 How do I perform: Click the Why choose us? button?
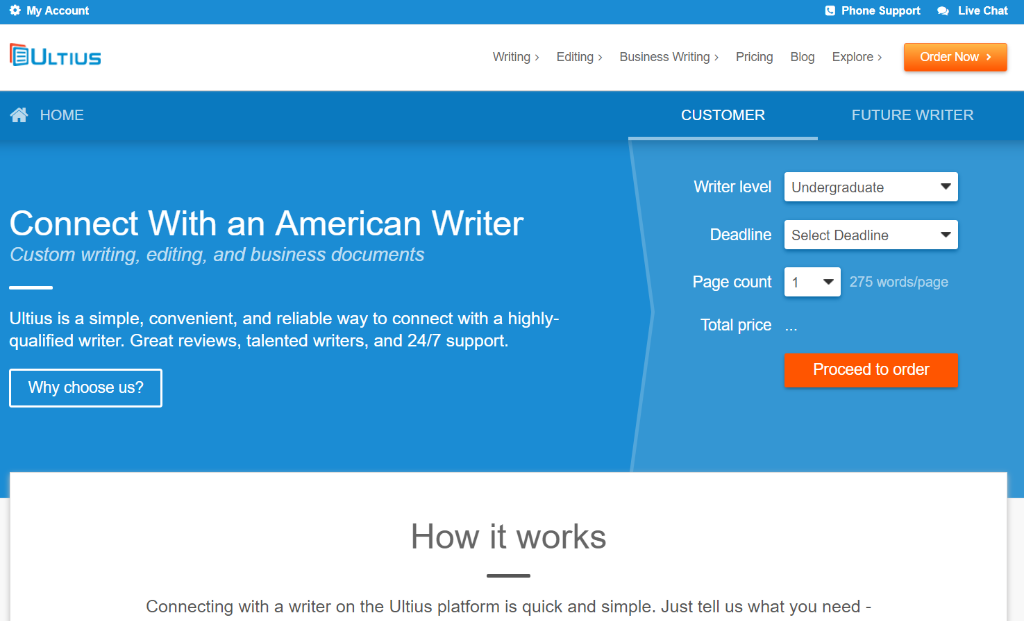[86, 388]
